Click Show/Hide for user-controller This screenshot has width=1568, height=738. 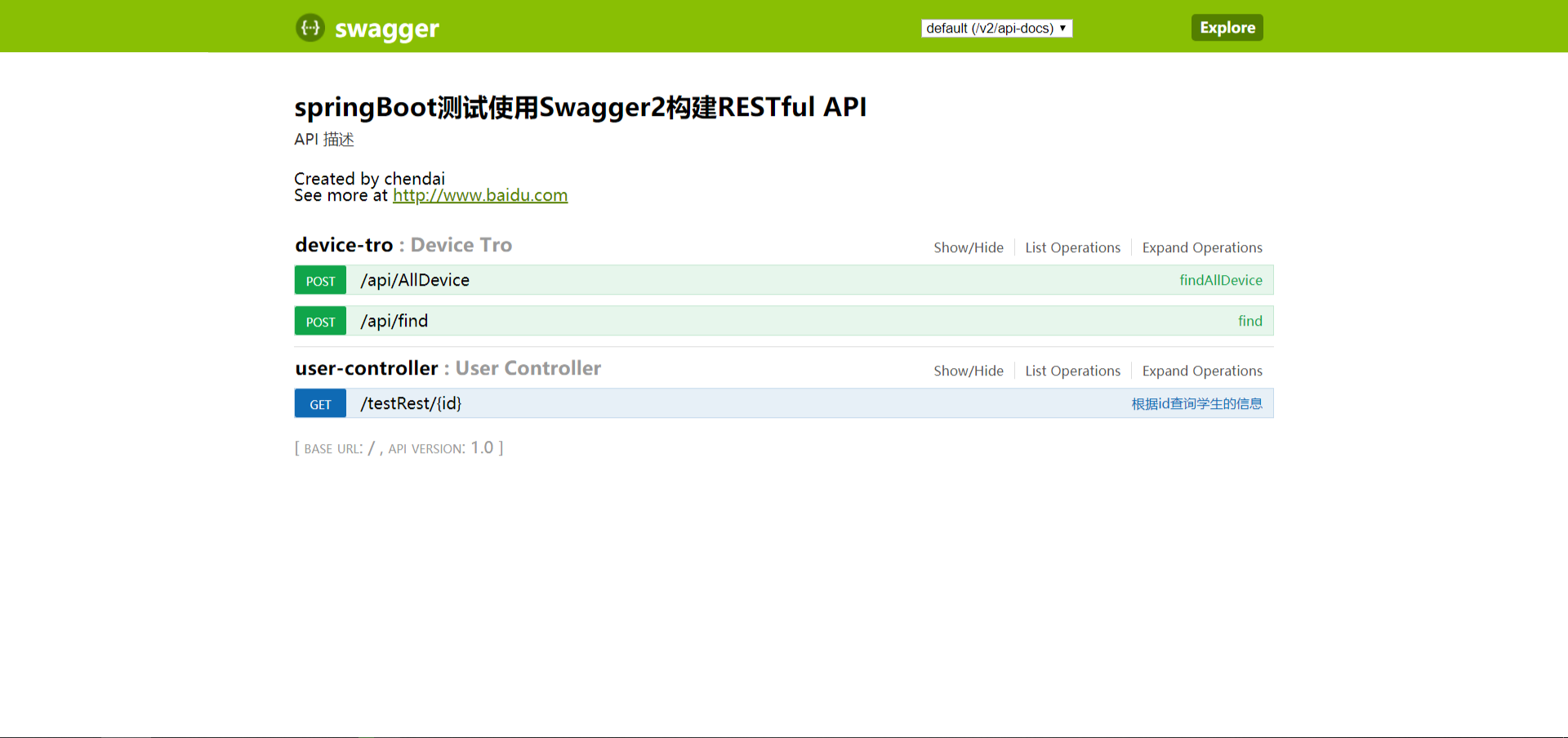click(x=969, y=371)
